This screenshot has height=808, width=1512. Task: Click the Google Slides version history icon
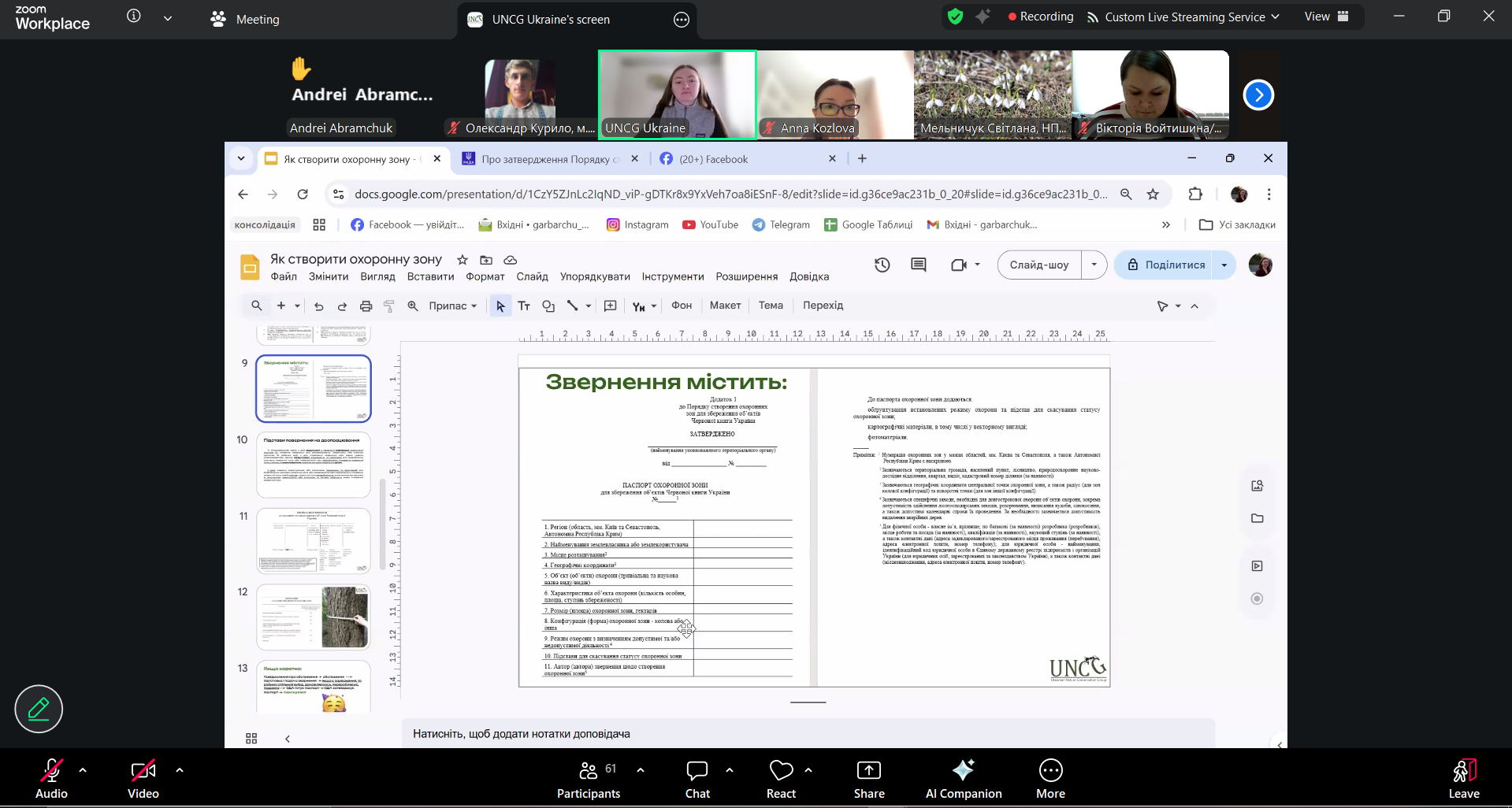882,265
